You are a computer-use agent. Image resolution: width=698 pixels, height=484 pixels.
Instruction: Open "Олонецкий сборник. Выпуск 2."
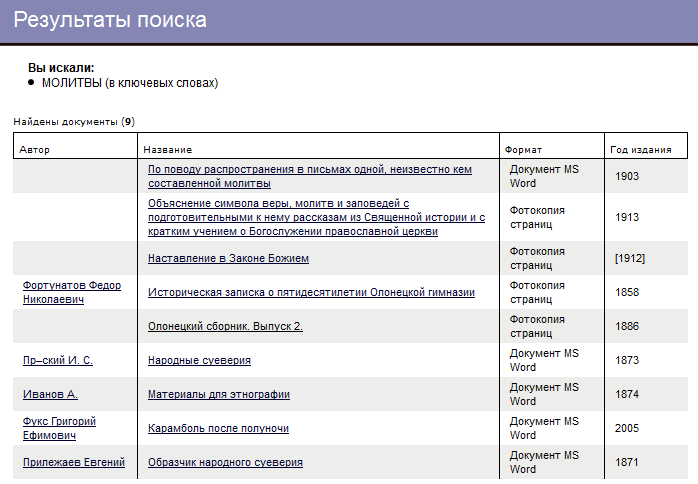[x=225, y=326]
